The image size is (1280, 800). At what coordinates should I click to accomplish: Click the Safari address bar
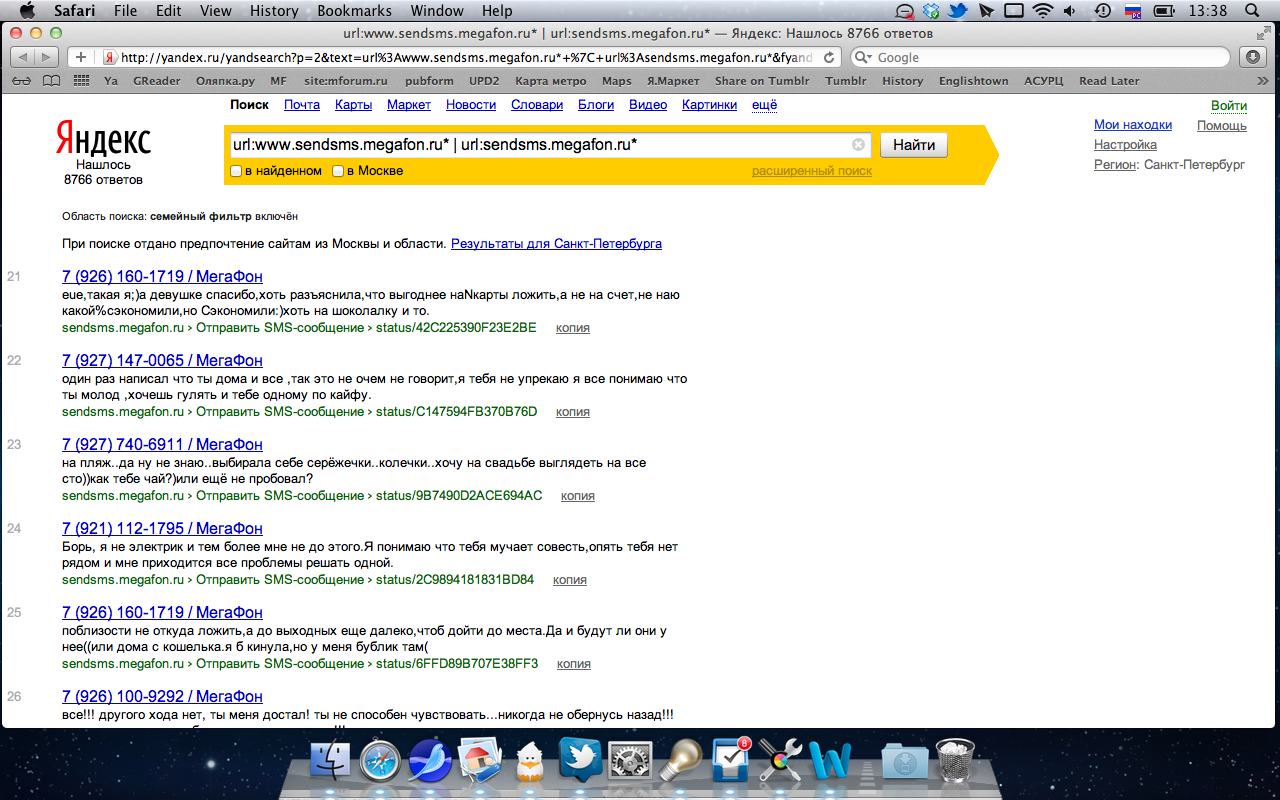tap(470, 57)
